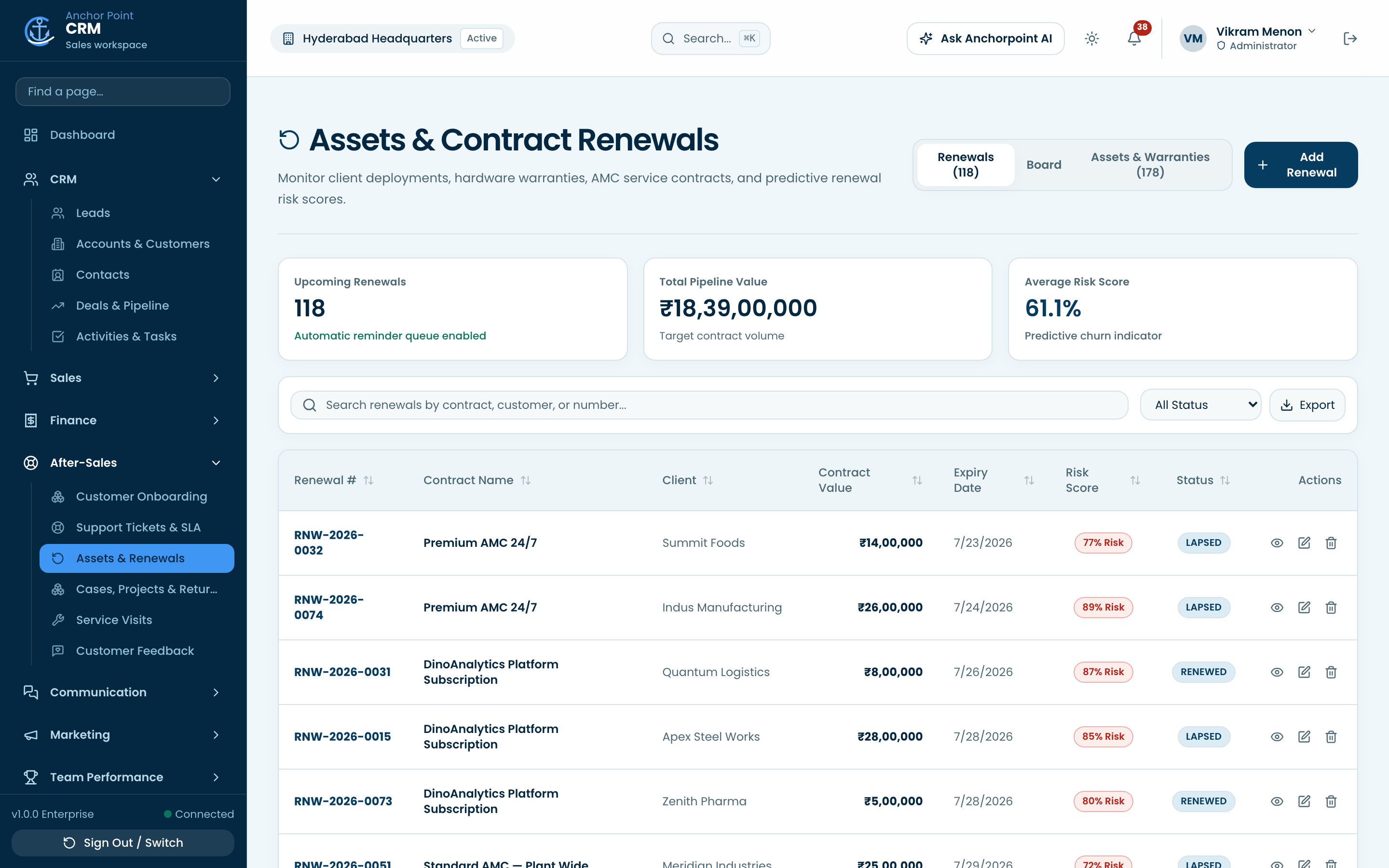Open Ask Anchorpoint AI assistant
This screenshot has height=868, width=1389.
[x=985, y=39]
